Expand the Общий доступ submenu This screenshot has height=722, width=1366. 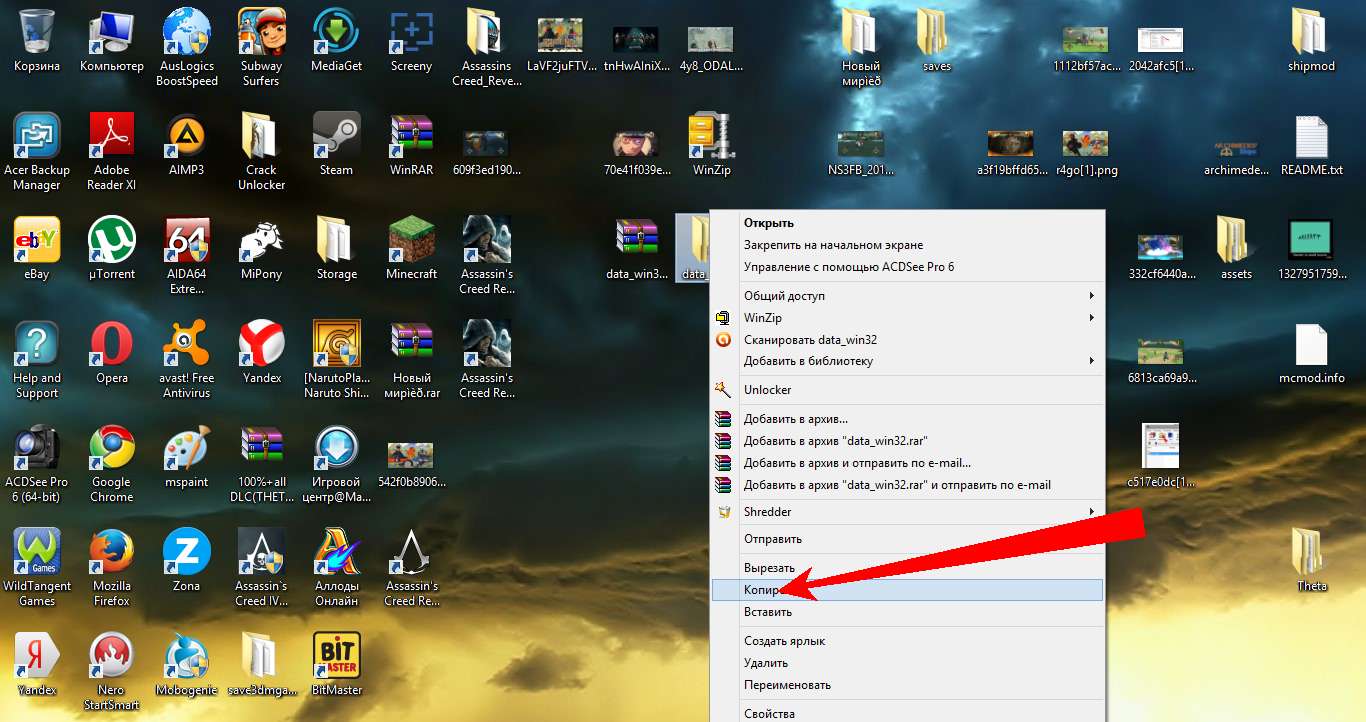(x=907, y=296)
